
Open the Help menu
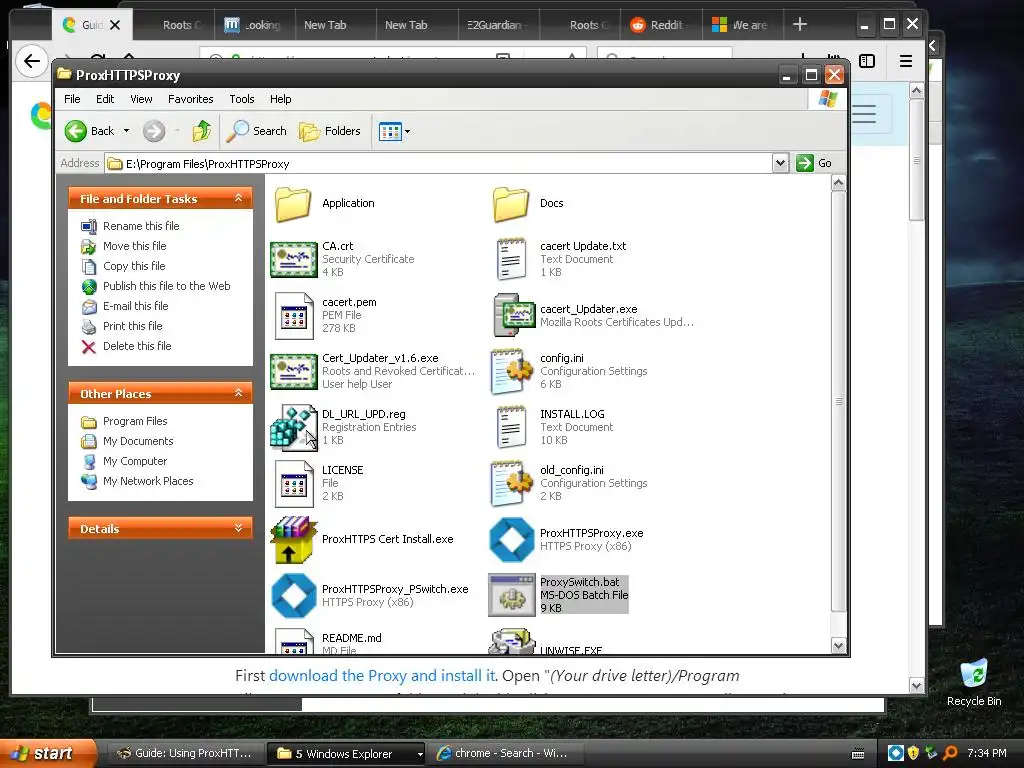tap(281, 99)
